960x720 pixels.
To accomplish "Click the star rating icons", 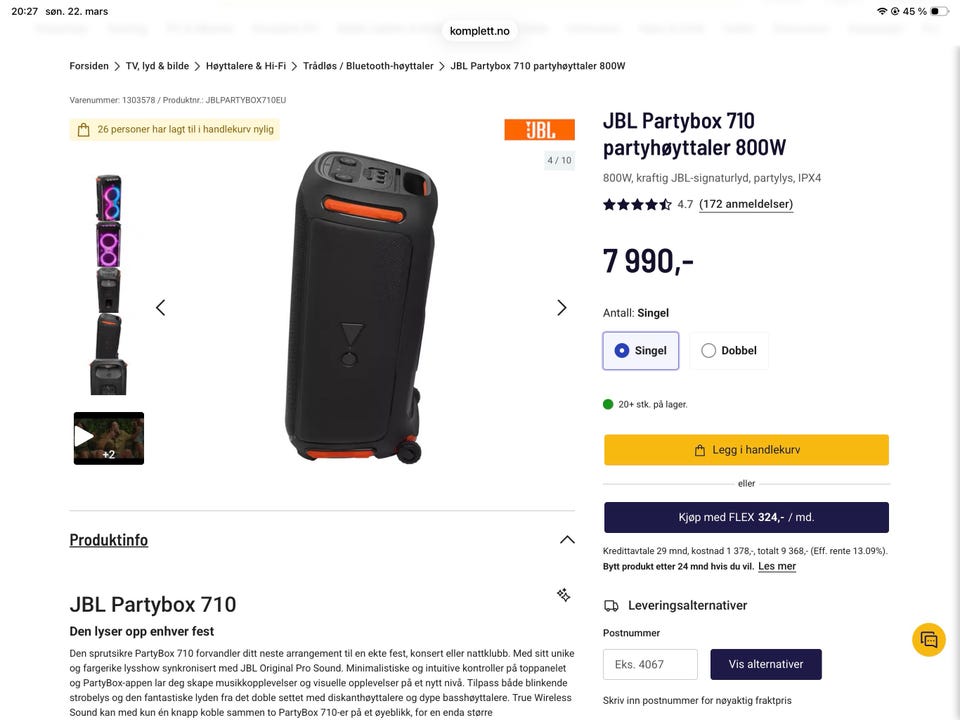I will click(637, 204).
